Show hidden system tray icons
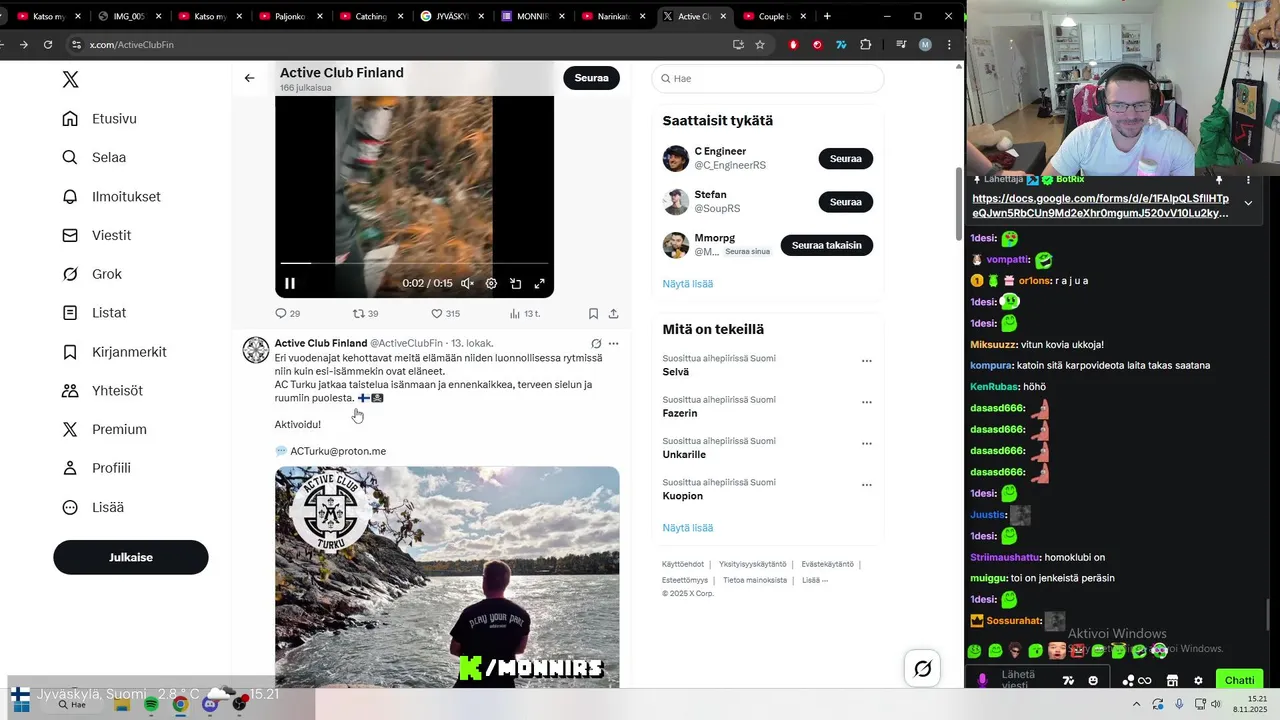Viewport: 1280px width, 720px height. (1136, 704)
